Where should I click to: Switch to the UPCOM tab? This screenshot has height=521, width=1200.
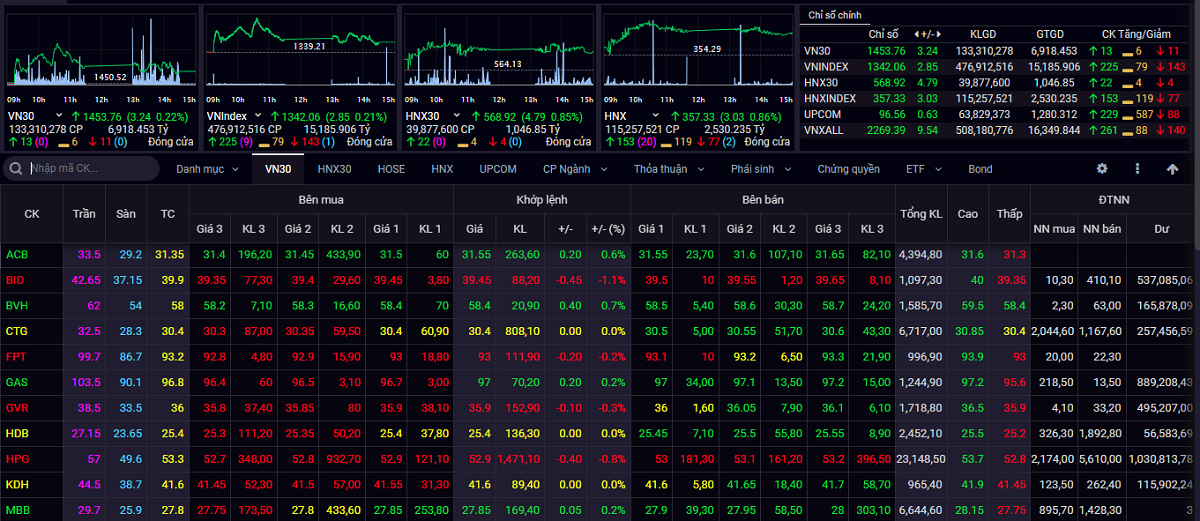(x=498, y=169)
